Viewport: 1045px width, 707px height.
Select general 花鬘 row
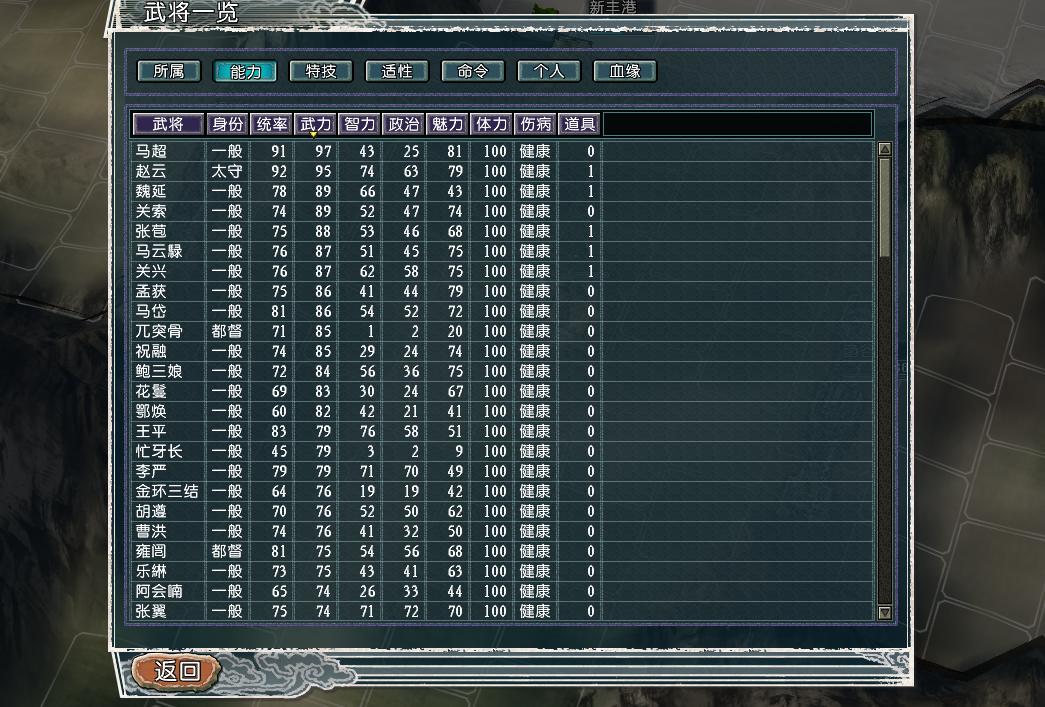503,391
